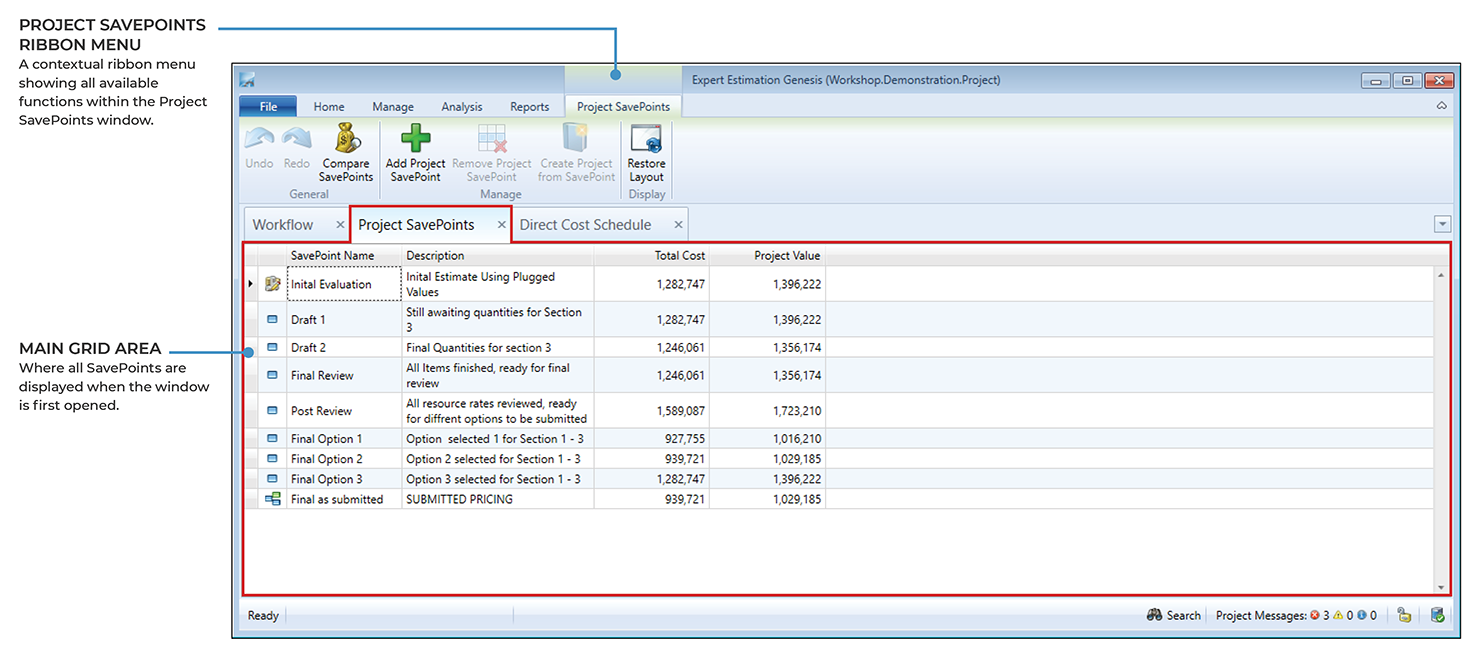Image resolution: width=1480 pixels, height=658 pixels.
Task: Click the padlock icon in status bar
Action: point(1404,615)
